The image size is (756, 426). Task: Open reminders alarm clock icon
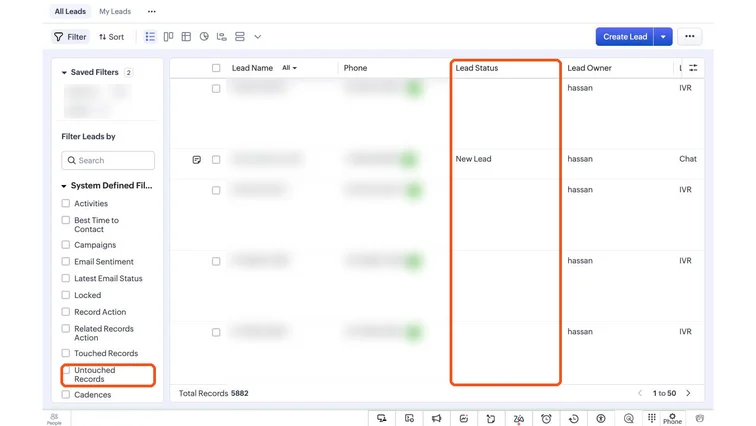click(x=546, y=419)
